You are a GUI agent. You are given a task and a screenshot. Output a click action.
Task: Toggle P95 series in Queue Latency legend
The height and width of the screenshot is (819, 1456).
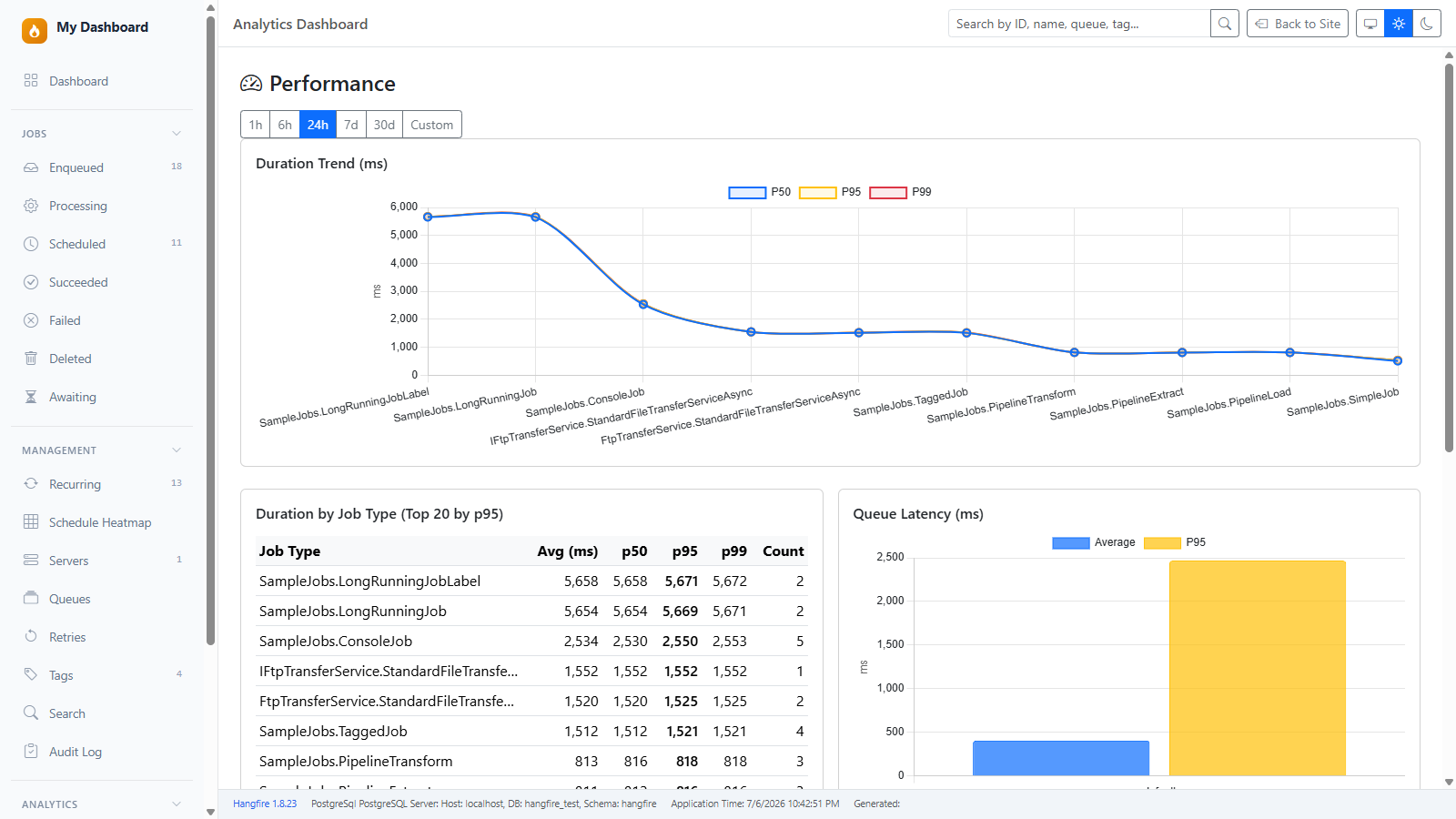point(1175,542)
